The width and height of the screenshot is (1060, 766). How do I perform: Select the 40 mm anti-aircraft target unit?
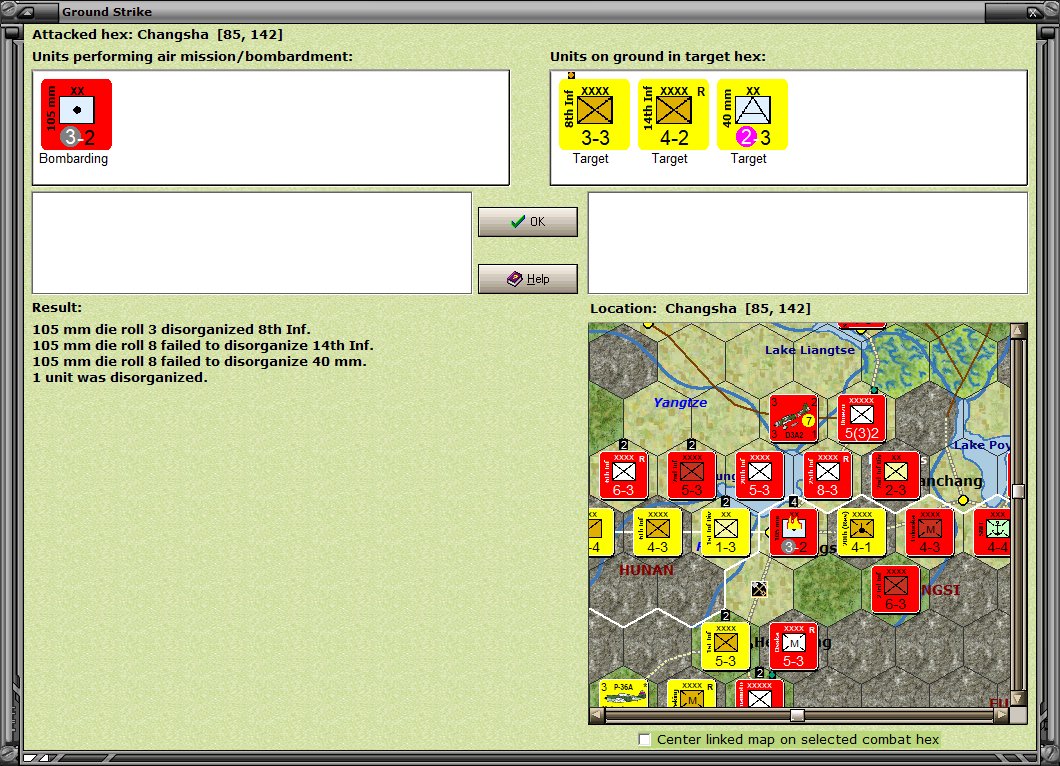(x=752, y=114)
